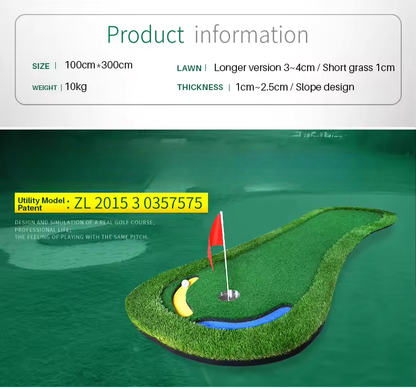Click the '100cm*300cm' size value

click(99, 65)
